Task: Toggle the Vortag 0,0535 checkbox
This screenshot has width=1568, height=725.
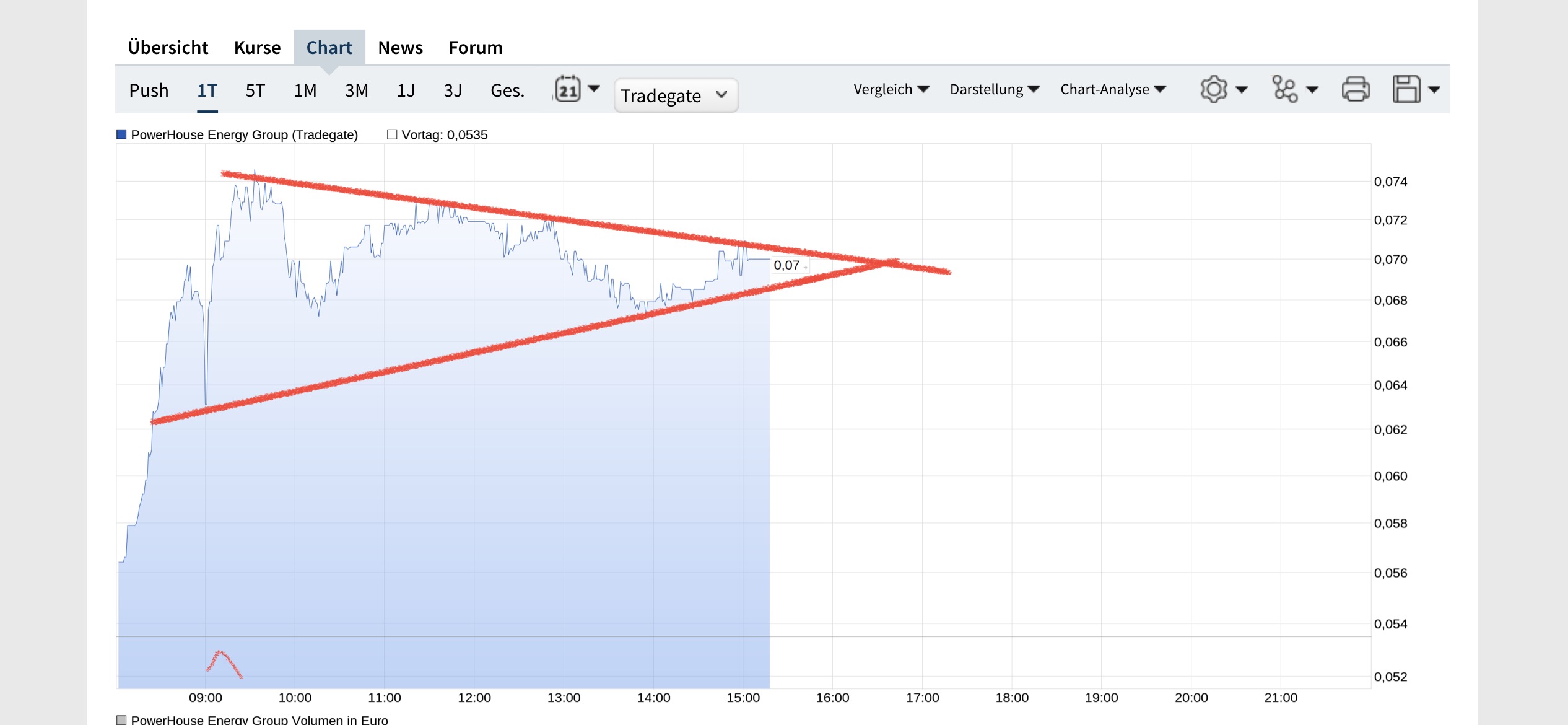Action: [x=392, y=134]
